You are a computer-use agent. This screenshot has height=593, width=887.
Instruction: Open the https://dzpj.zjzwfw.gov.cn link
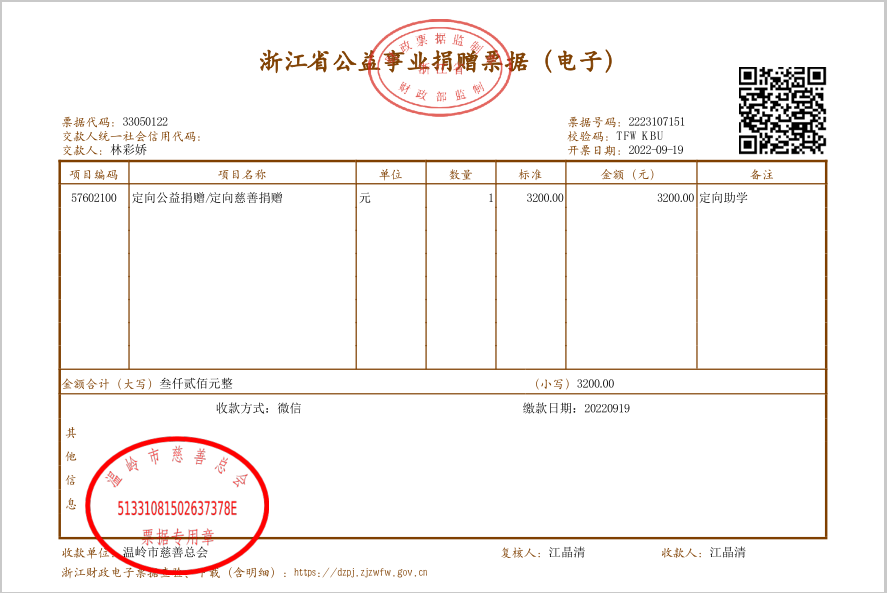click(360, 573)
